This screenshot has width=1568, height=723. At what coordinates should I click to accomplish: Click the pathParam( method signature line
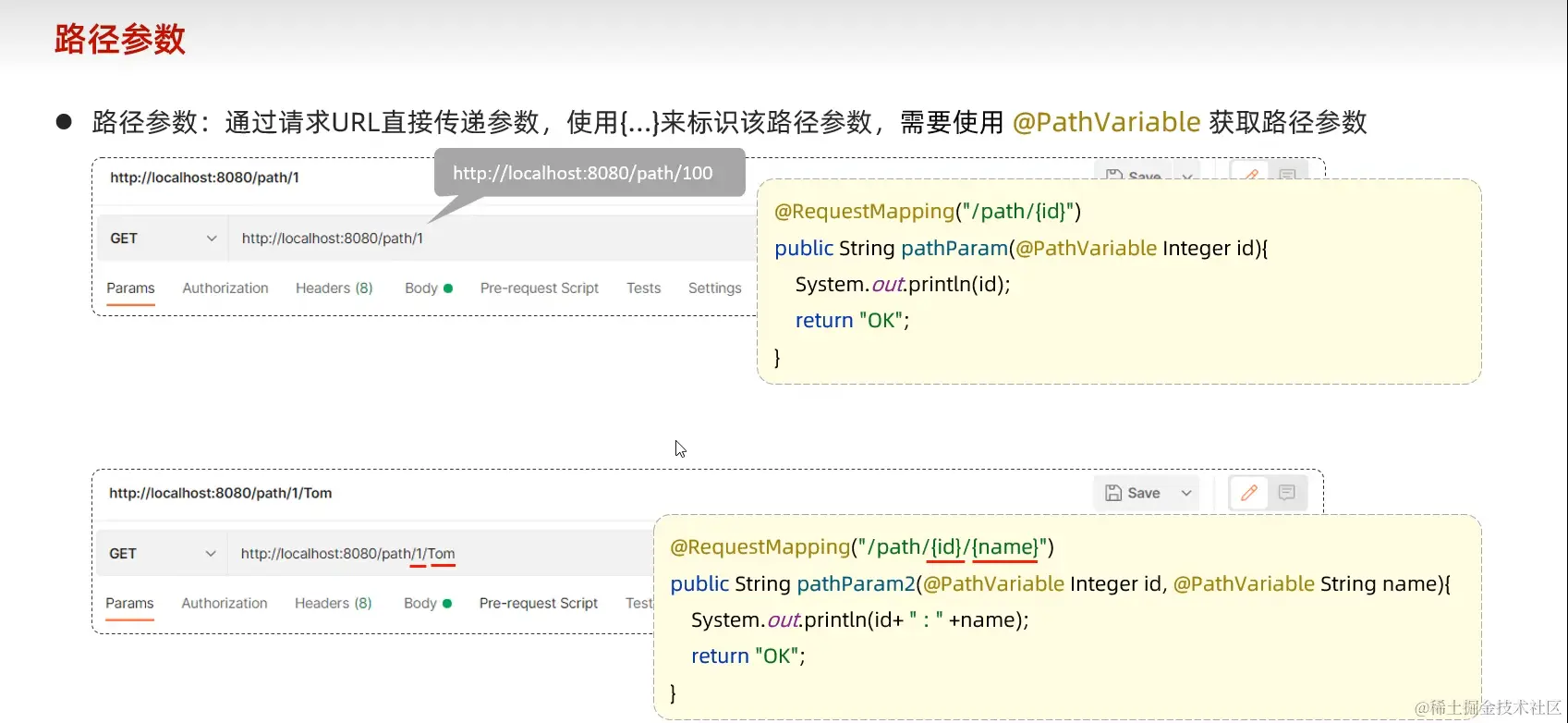[1021, 248]
